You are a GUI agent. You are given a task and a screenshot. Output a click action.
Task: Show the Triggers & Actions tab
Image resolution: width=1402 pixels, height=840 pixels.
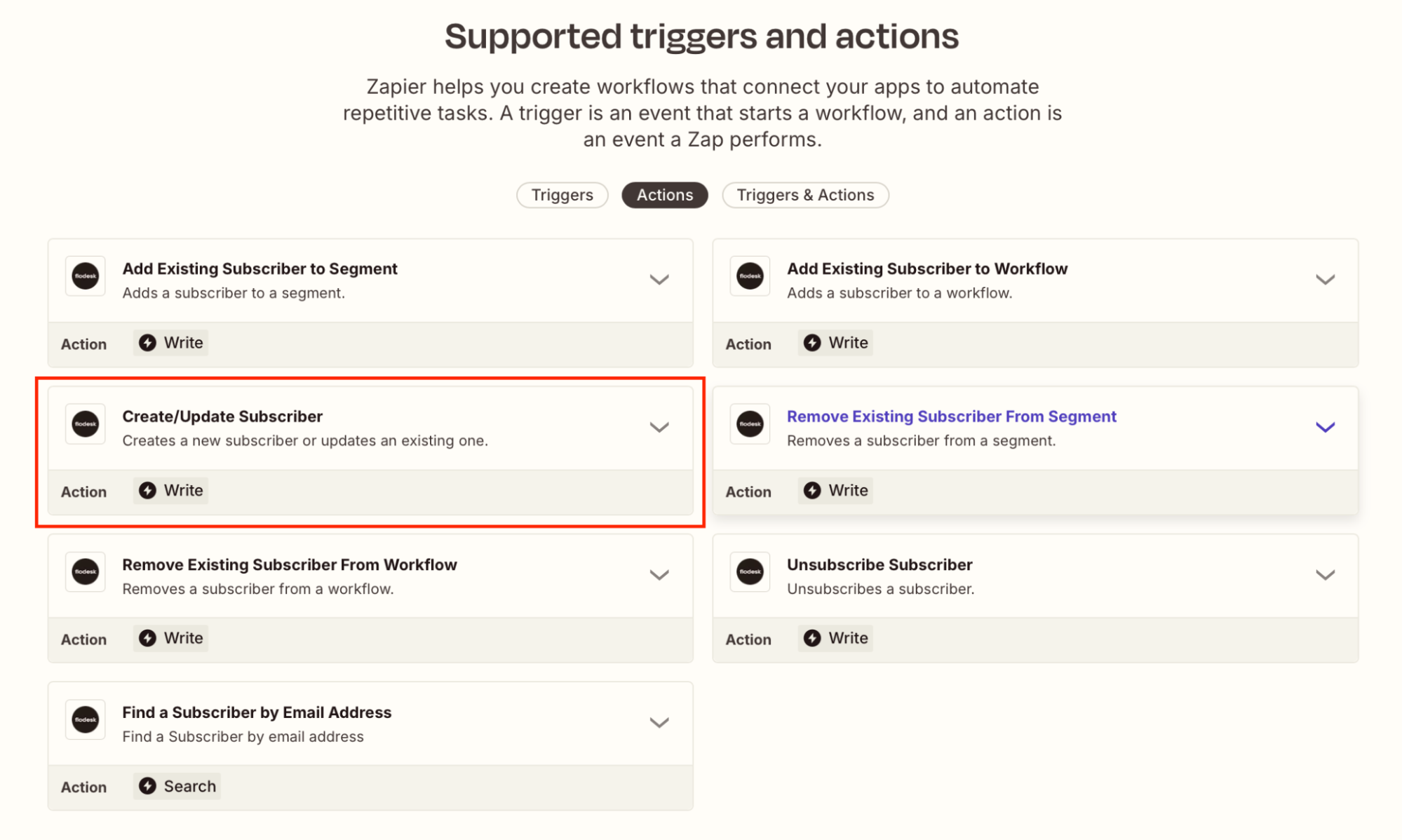[x=805, y=195]
